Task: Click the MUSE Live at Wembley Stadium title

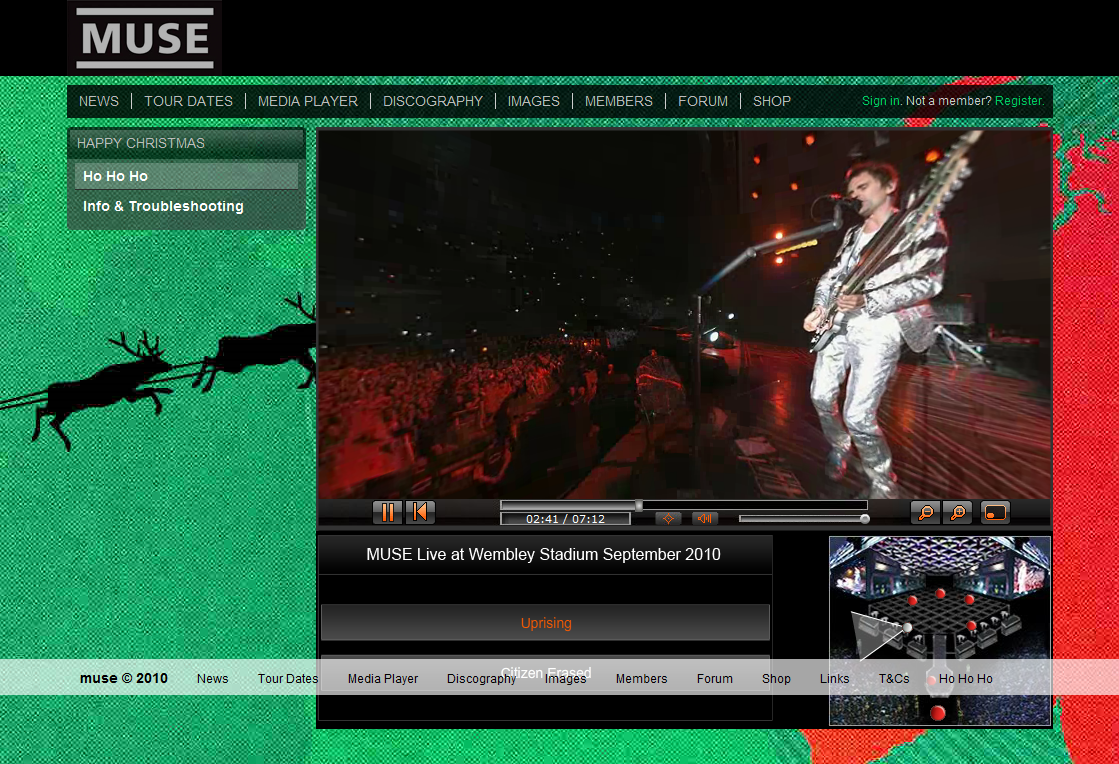Action: [544, 554]
